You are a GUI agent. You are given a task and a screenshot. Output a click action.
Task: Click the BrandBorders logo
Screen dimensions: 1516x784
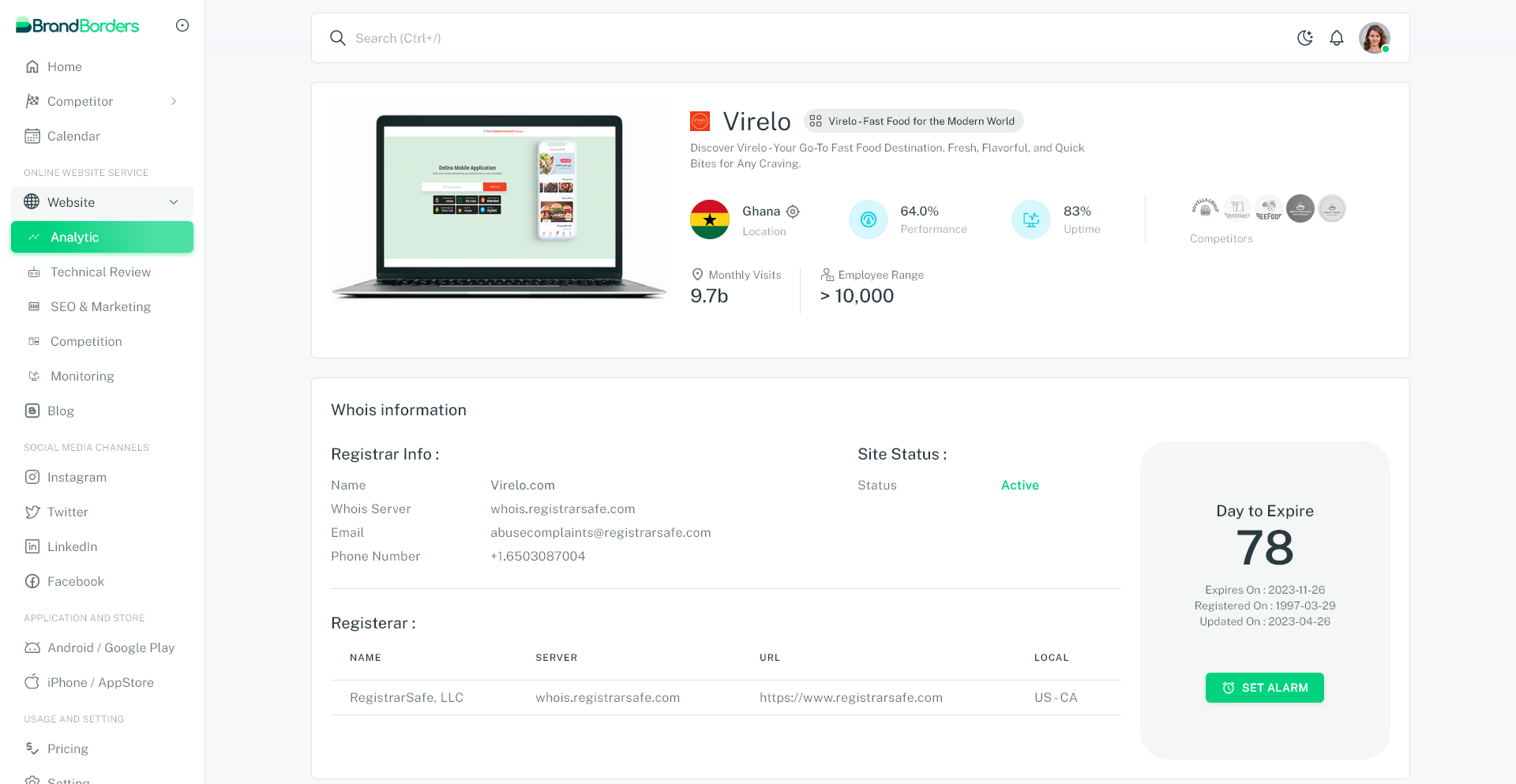(77, 25)
